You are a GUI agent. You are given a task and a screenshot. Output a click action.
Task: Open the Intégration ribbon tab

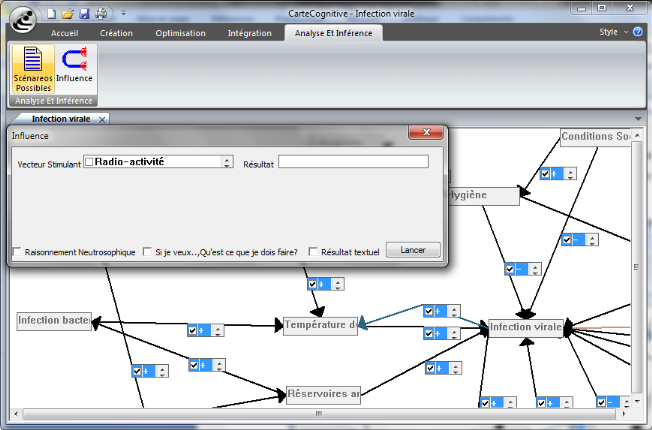[x=249, y=33]
